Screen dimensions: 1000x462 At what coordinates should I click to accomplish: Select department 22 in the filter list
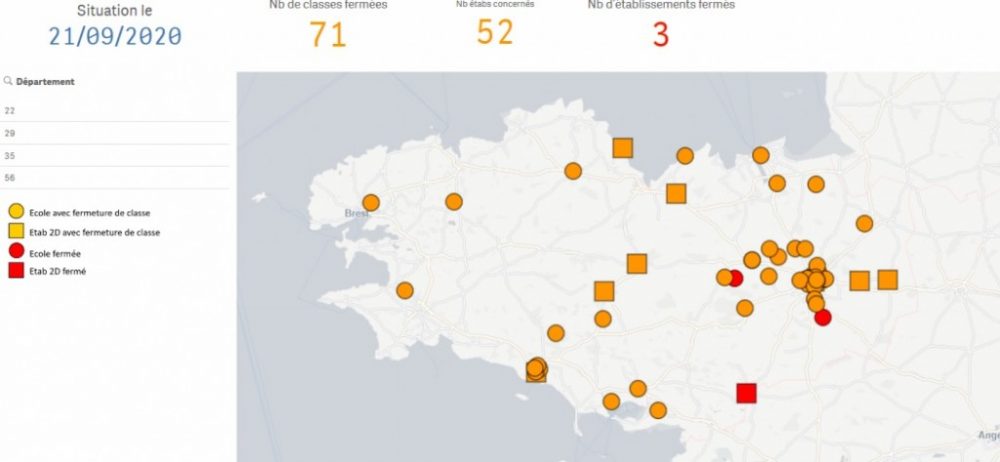(x=10, y=111)
